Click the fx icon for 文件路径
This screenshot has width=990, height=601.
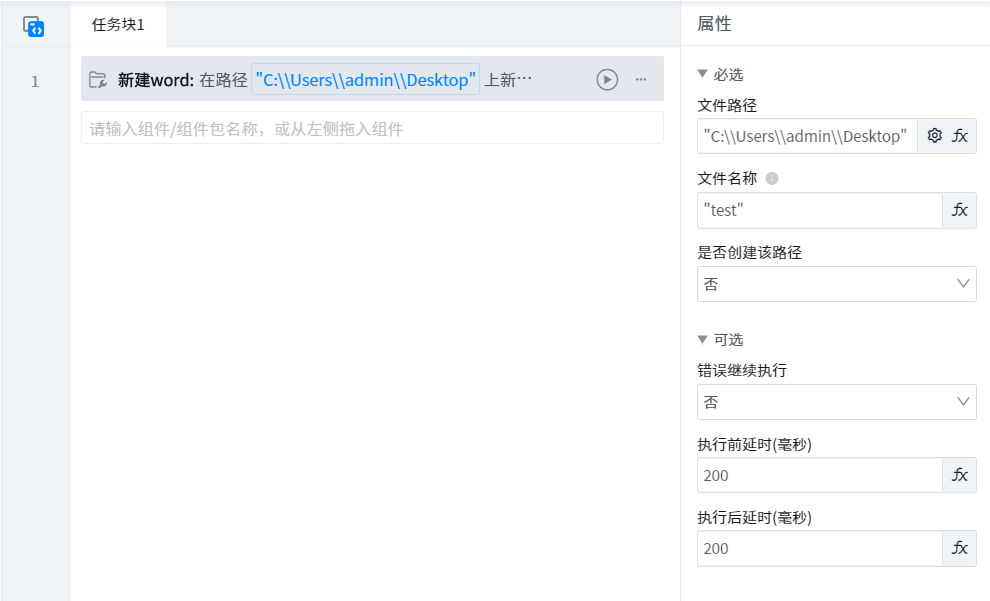click(x=960, y=136)
